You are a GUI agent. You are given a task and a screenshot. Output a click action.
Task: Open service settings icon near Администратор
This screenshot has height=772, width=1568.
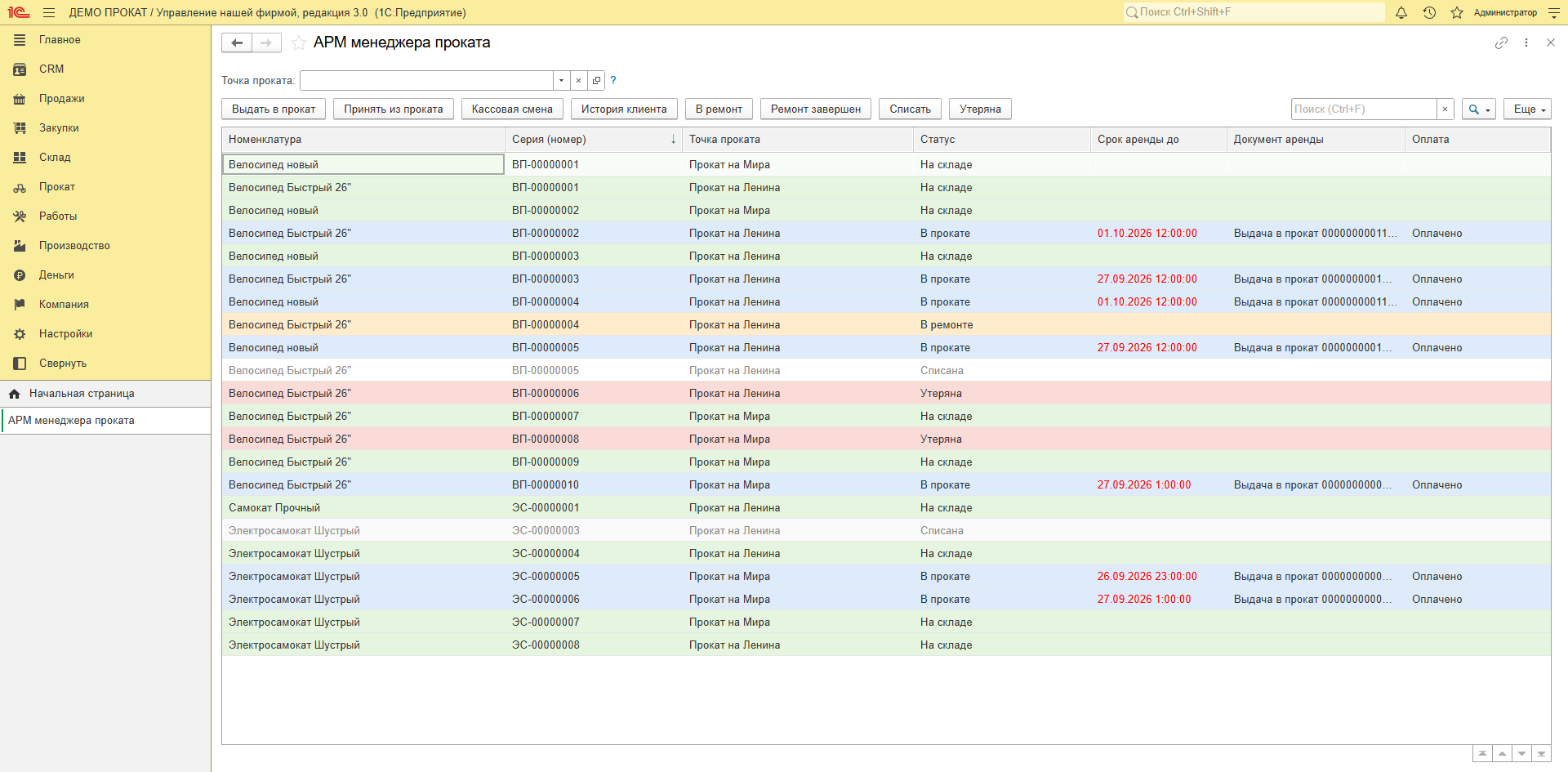tap(1554, 12)
